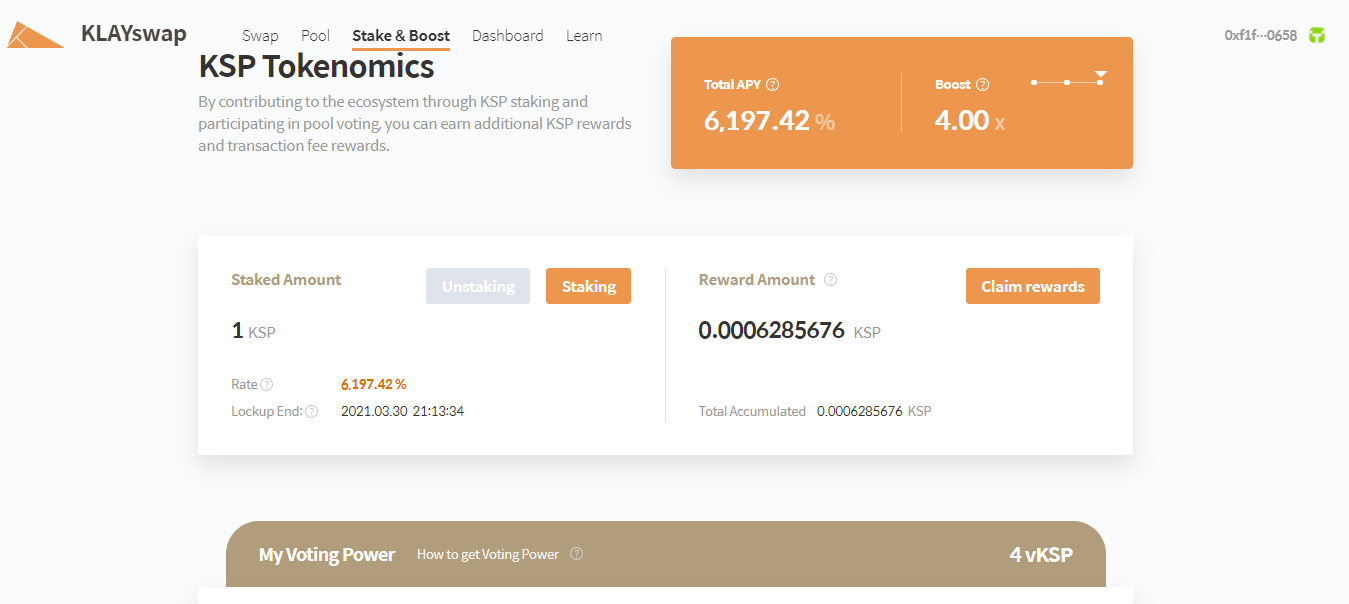The image size is (1349, 604).
Task: Click the Total Accumulated value
Action: [874, 411]
